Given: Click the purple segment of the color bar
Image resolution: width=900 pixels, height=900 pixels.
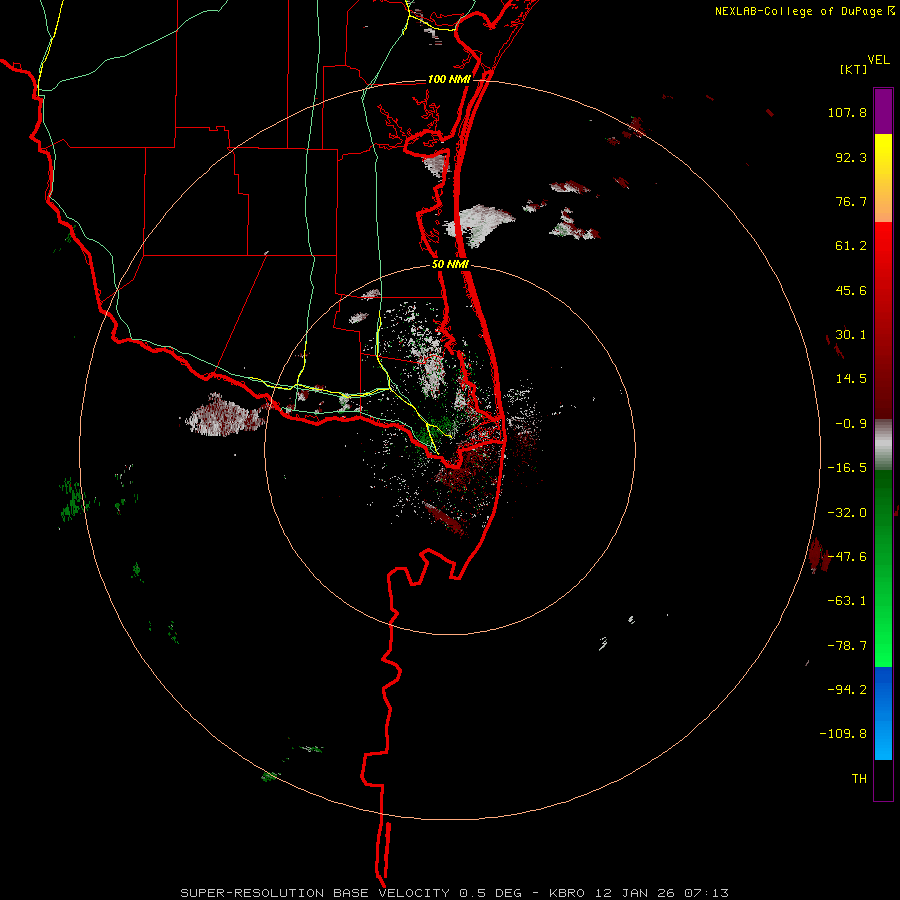Looking at the screenshot, I should click(883, 111).
